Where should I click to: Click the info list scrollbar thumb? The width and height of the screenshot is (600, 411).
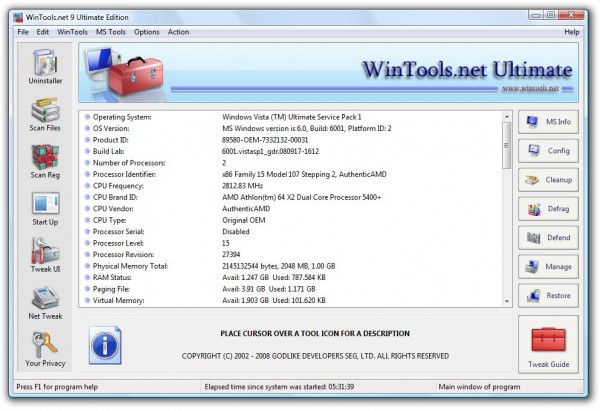(507, 145)
